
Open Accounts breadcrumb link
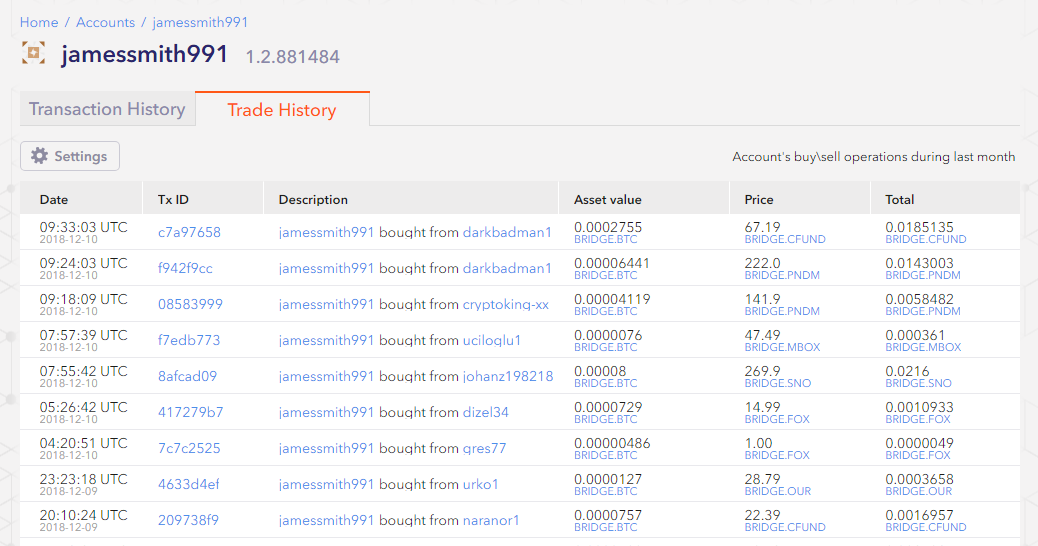coord(106,22)
